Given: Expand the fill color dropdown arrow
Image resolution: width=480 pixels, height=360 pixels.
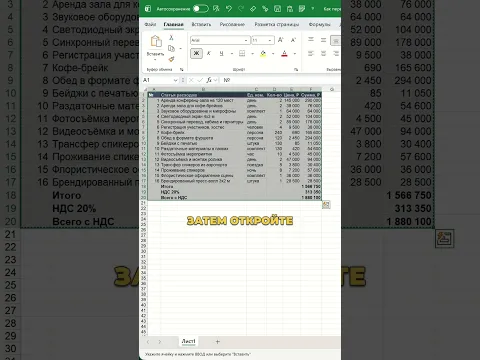Looking at the screenshot, I should (273, 54).
